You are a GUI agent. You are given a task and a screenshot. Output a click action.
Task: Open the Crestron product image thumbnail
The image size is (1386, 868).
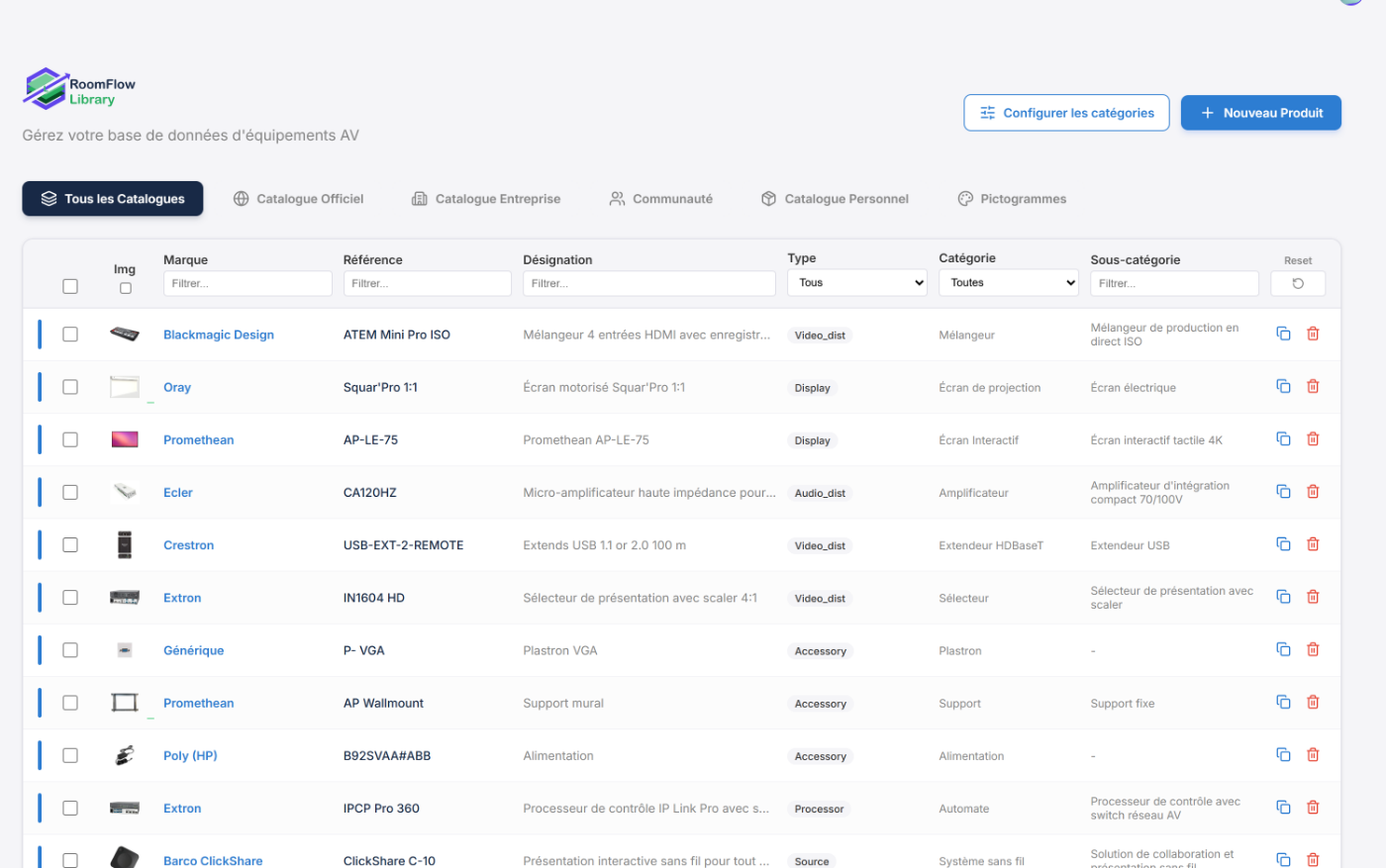125,544
